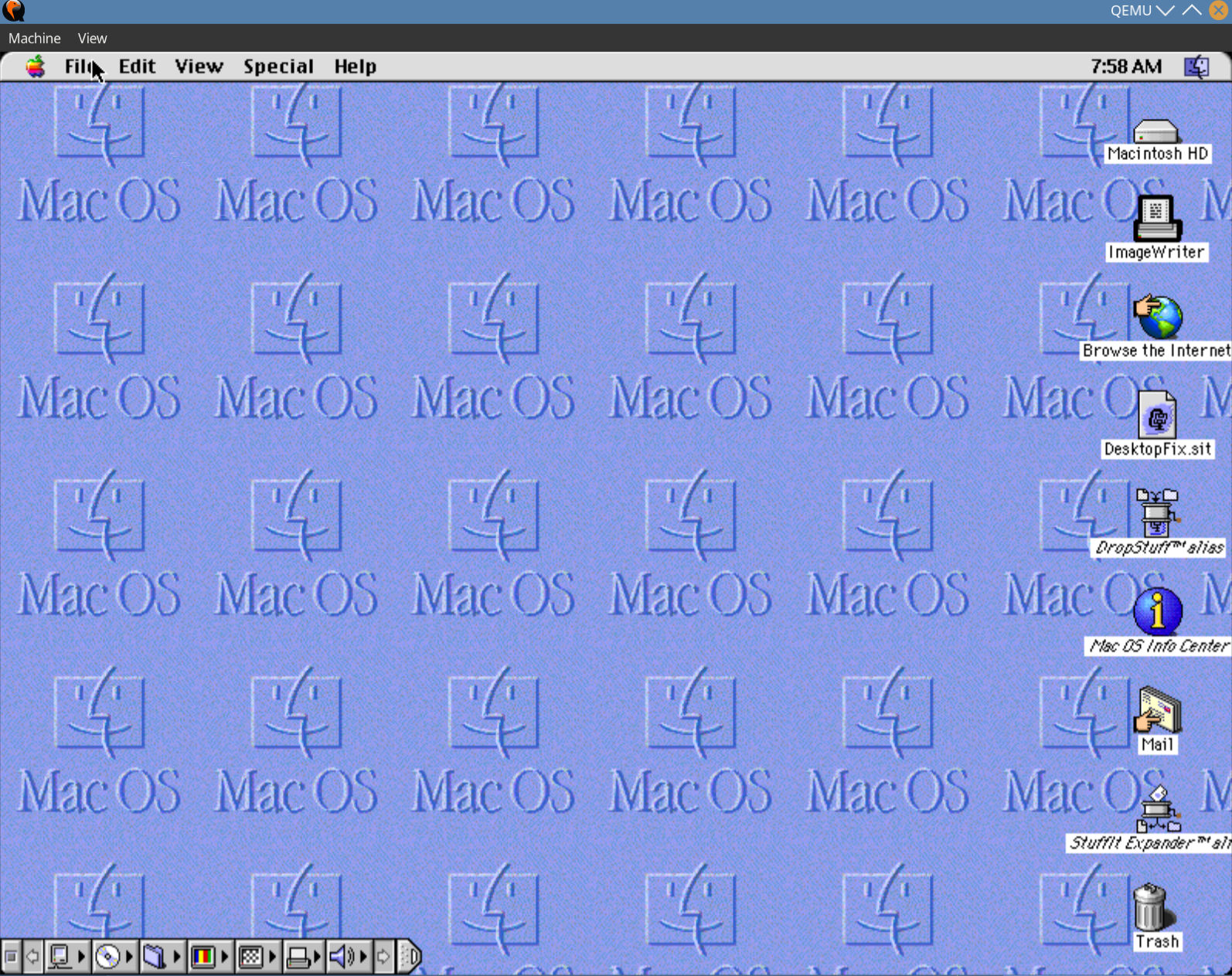Select the StuffIt Expander alias icon
The width and height of the screenshot is (1232, 976).
pos(1159,809)
